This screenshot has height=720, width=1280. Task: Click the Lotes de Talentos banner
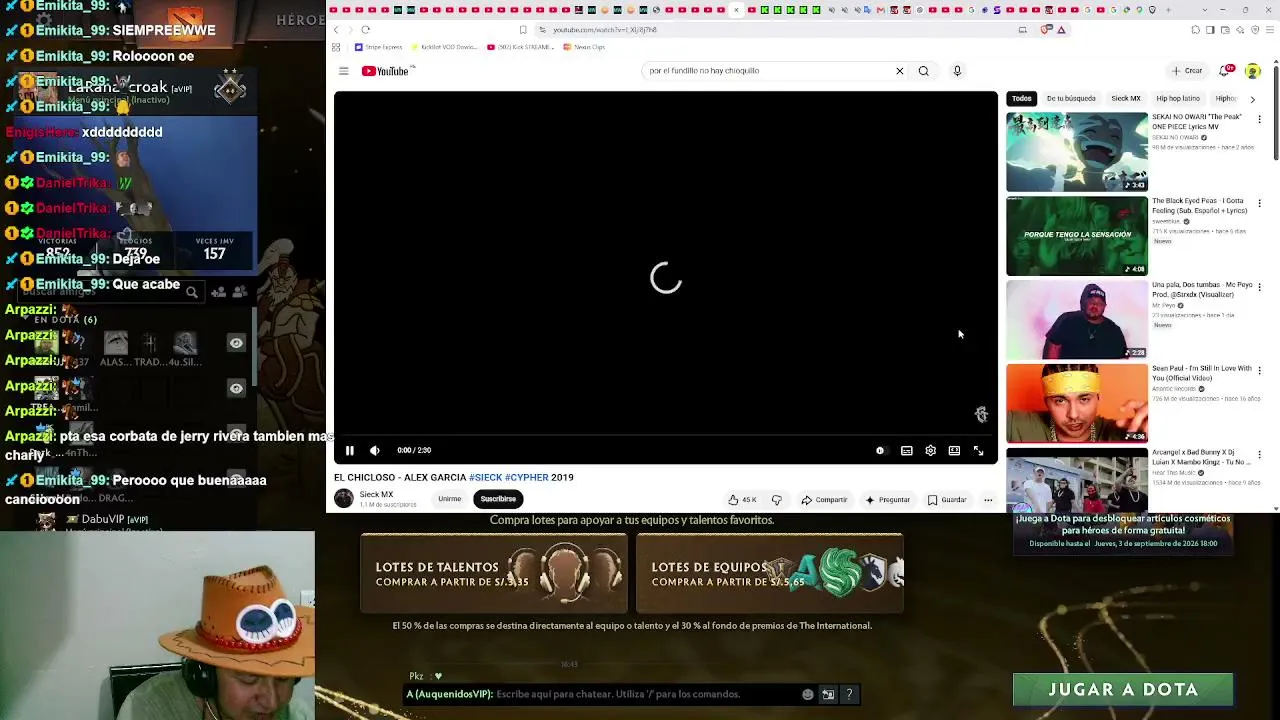tap(494, 573)
